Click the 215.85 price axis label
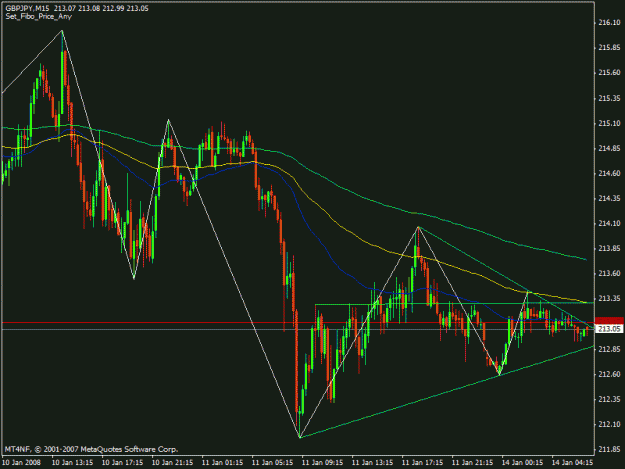625x469 pixels. 609,48
